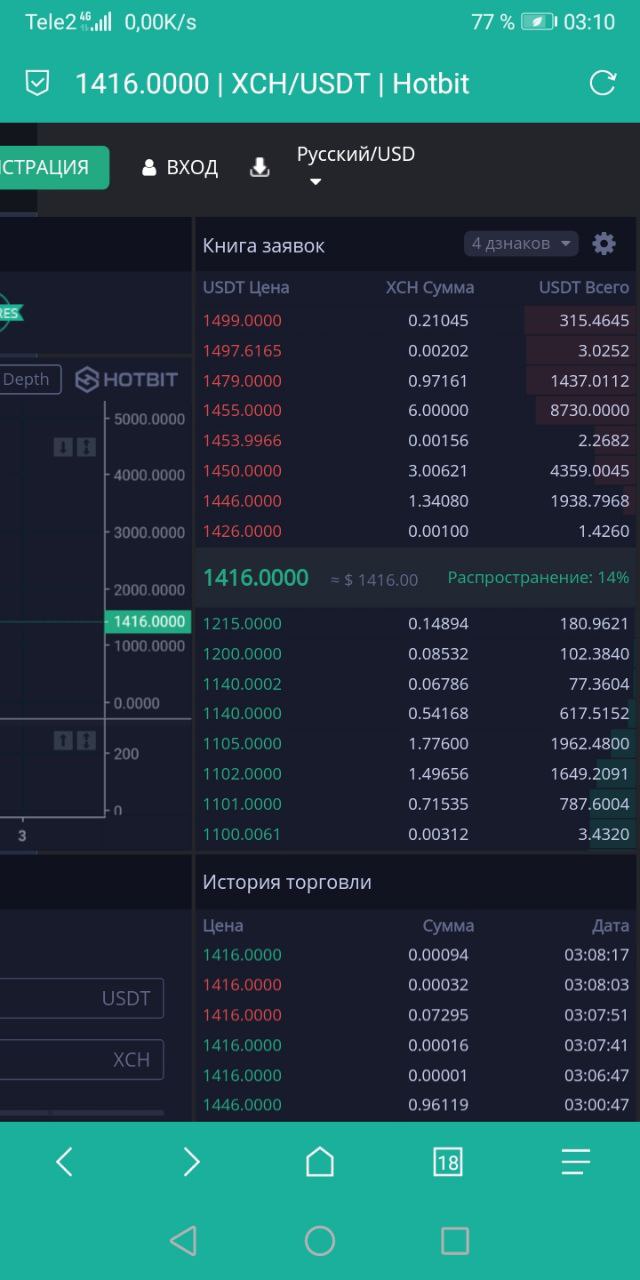
Task: Open the browser hamburger menu
Action: 576,1161
